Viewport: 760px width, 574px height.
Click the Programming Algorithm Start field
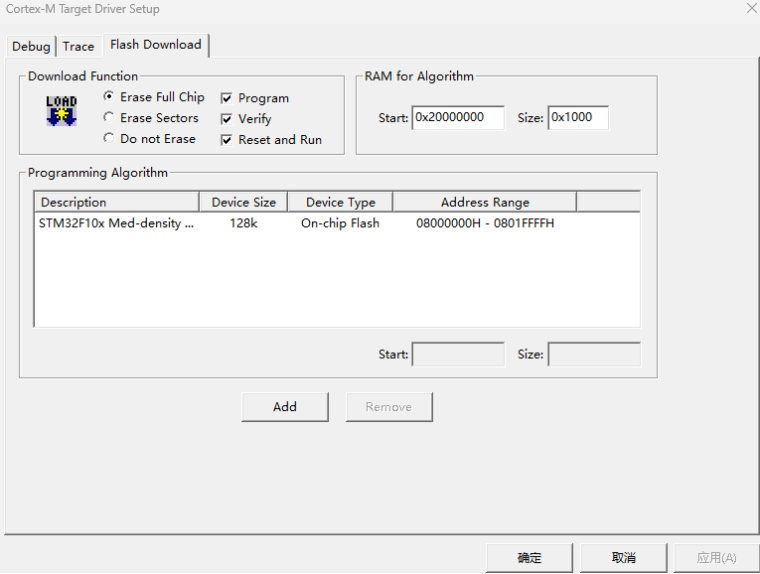pyautogui.click(x=458, y=354)
